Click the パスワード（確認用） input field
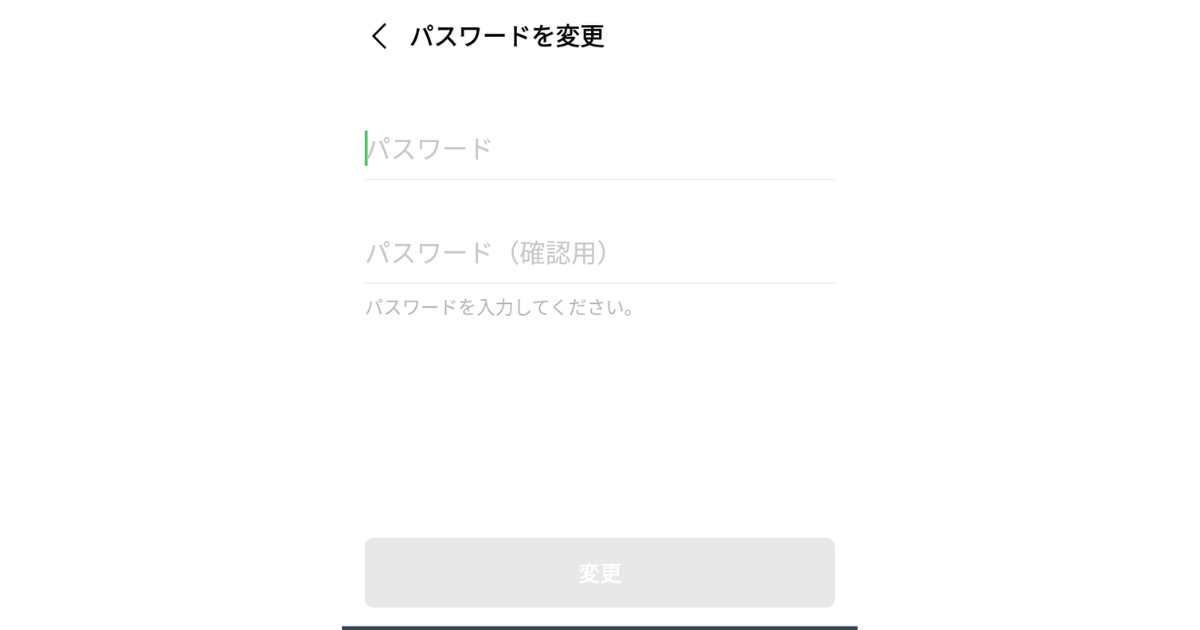Image resolution: width=1200 pixels, height=630 pixels. click(x=600, y=253)
